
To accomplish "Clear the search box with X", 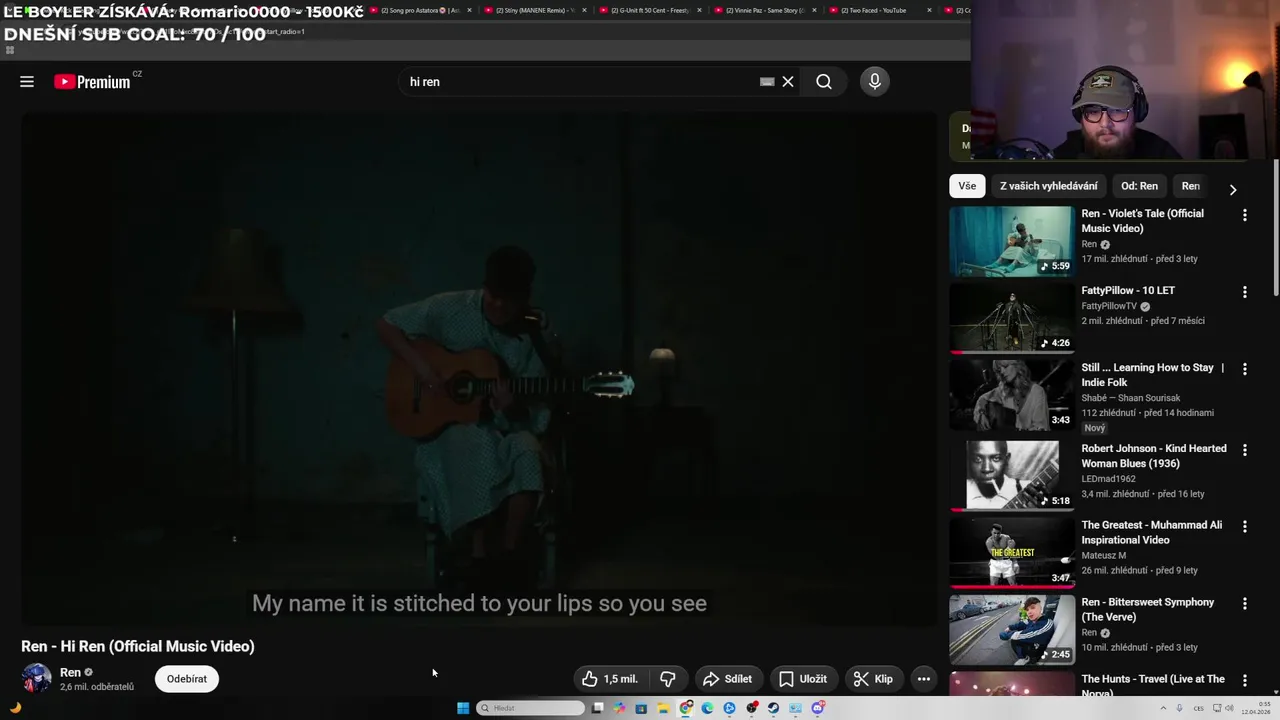I will (788, 82).
